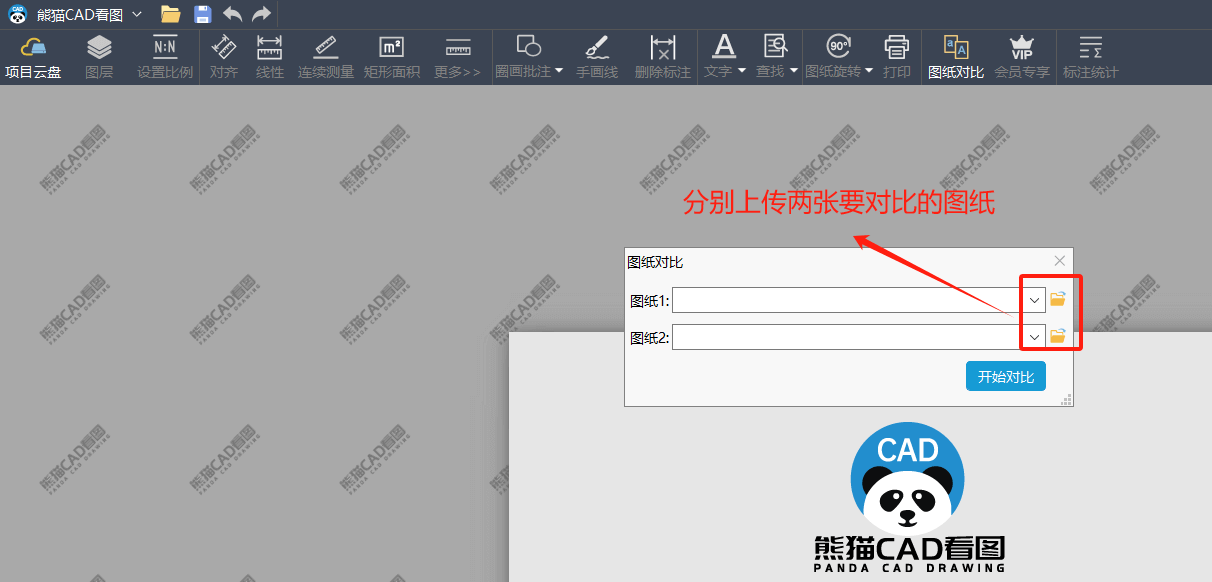Screen dimensions: 1212x582
Task: Click the 图纸旋转 rotate drawing tool
Action: [835, 57]
